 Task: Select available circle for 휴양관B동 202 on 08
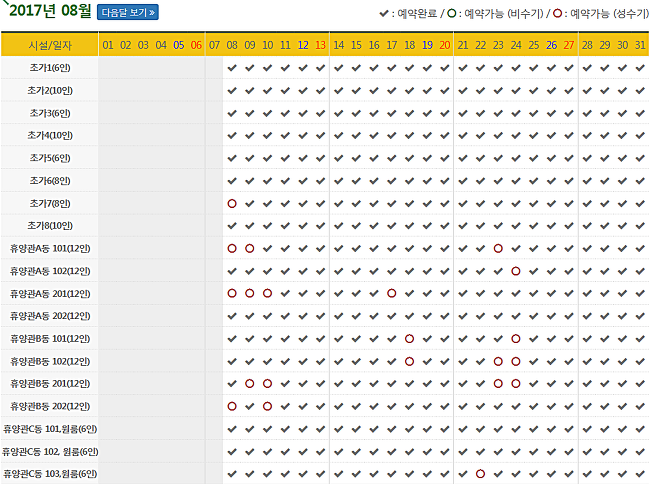[x=232, y=406]
